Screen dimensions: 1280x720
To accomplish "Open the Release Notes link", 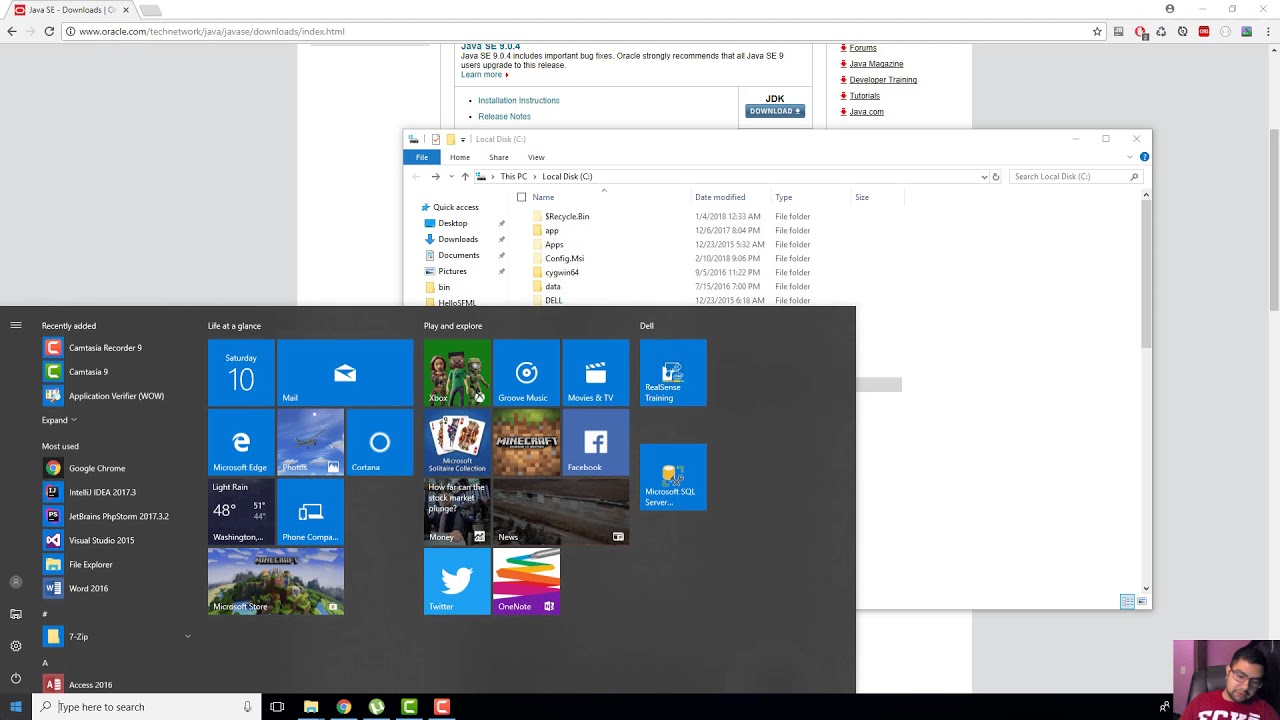I will (504, 116).
